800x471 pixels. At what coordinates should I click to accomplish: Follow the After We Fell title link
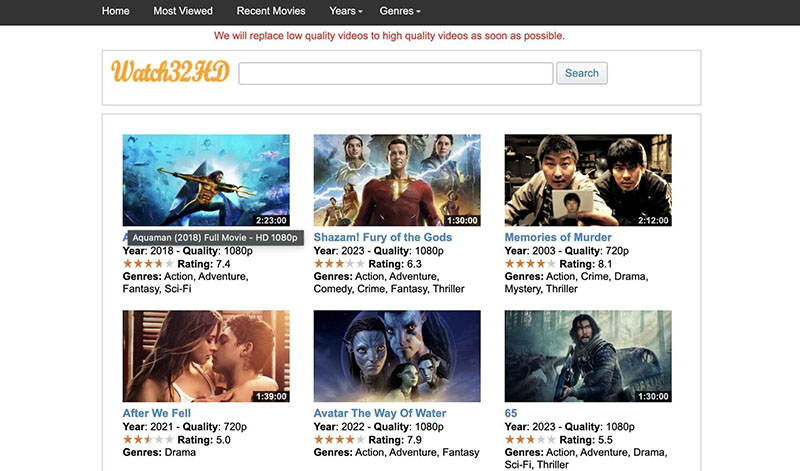click(x=156, y=413)
